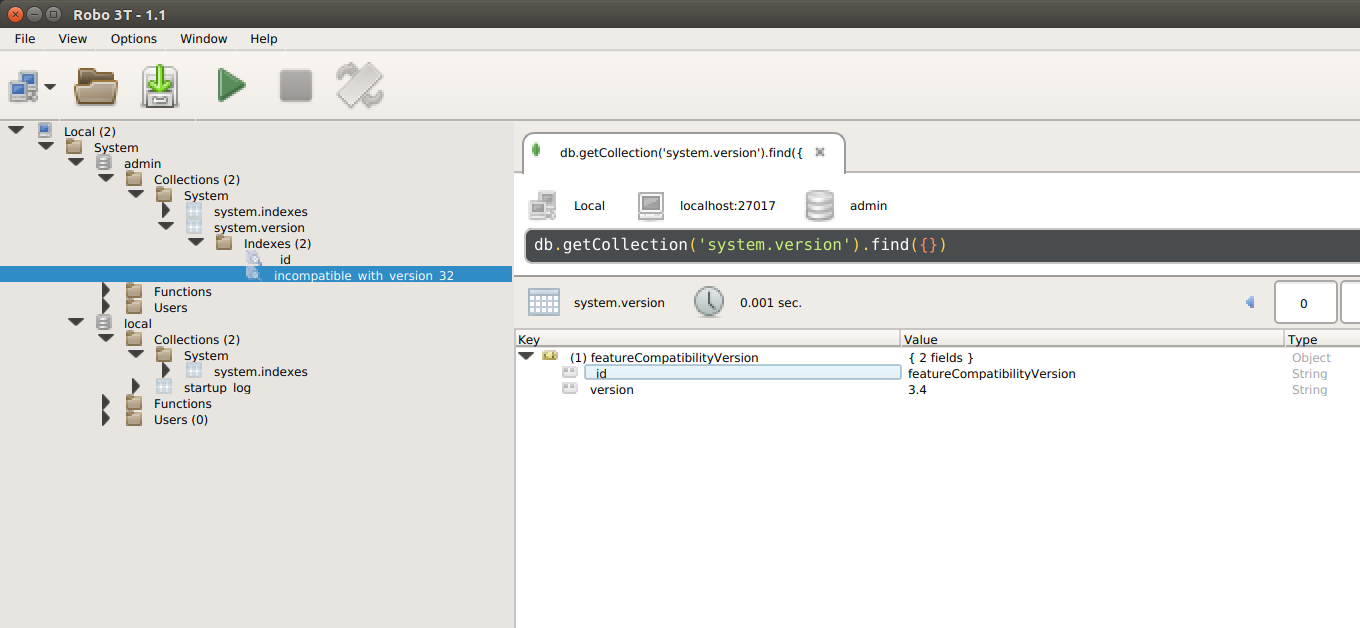Click the query text input field

(x=940, y=245)
